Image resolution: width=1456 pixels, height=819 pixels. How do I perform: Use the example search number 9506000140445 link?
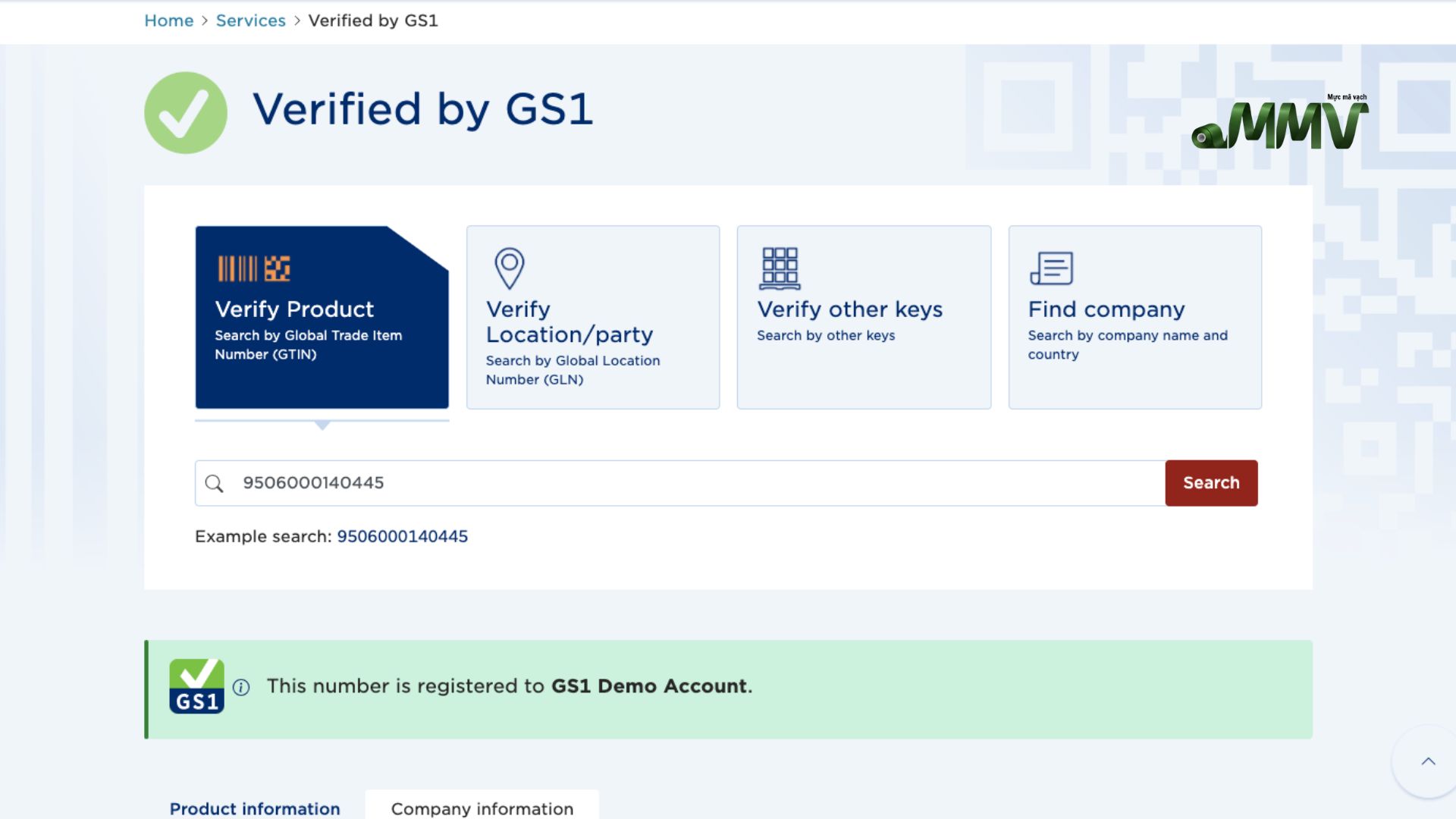click(403, 536)
